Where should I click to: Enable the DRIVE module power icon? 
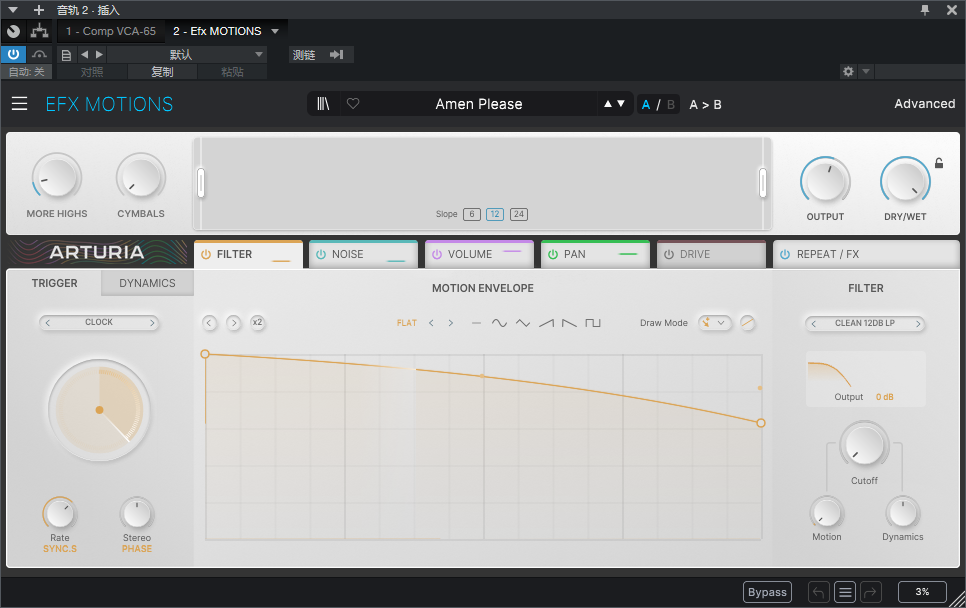click(x=668, y=254)
